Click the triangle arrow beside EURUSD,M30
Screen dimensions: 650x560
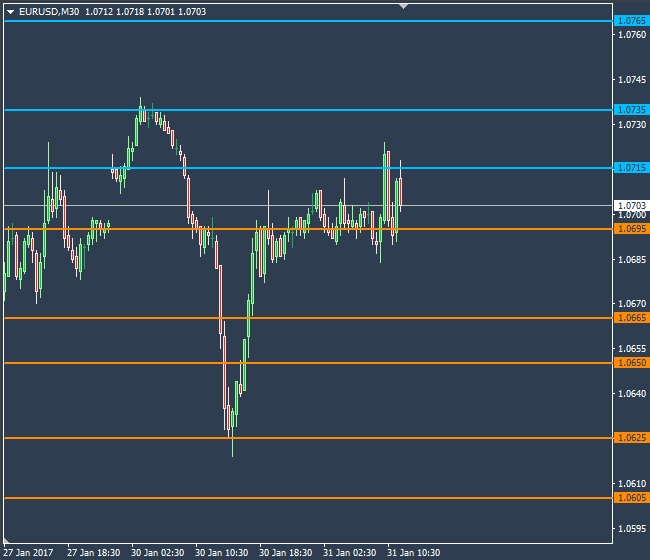(x=9, y=11)
